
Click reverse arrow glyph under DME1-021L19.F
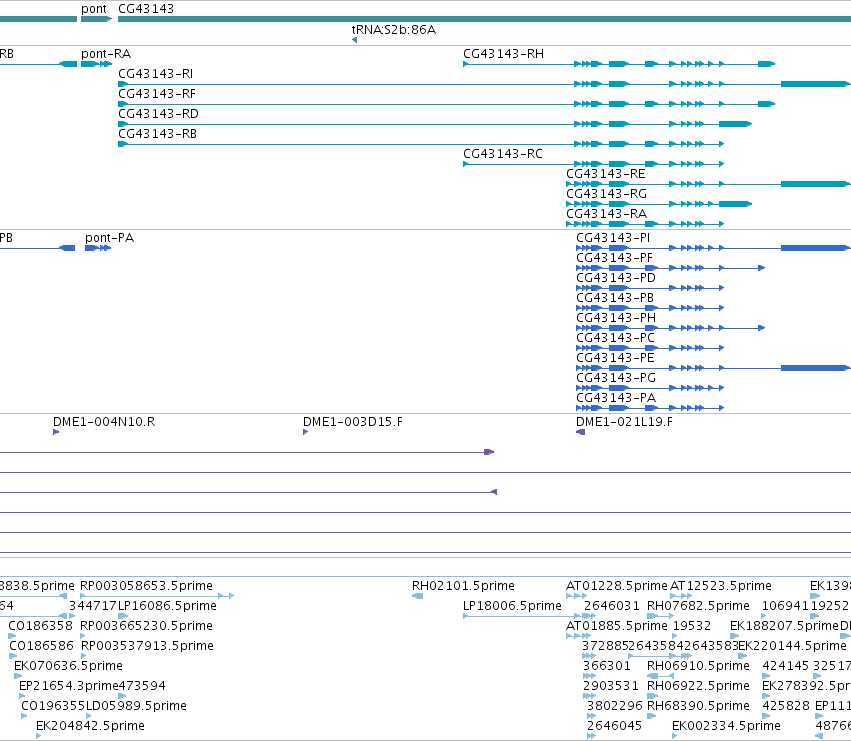pyautogui.click(x=580, y=432)
